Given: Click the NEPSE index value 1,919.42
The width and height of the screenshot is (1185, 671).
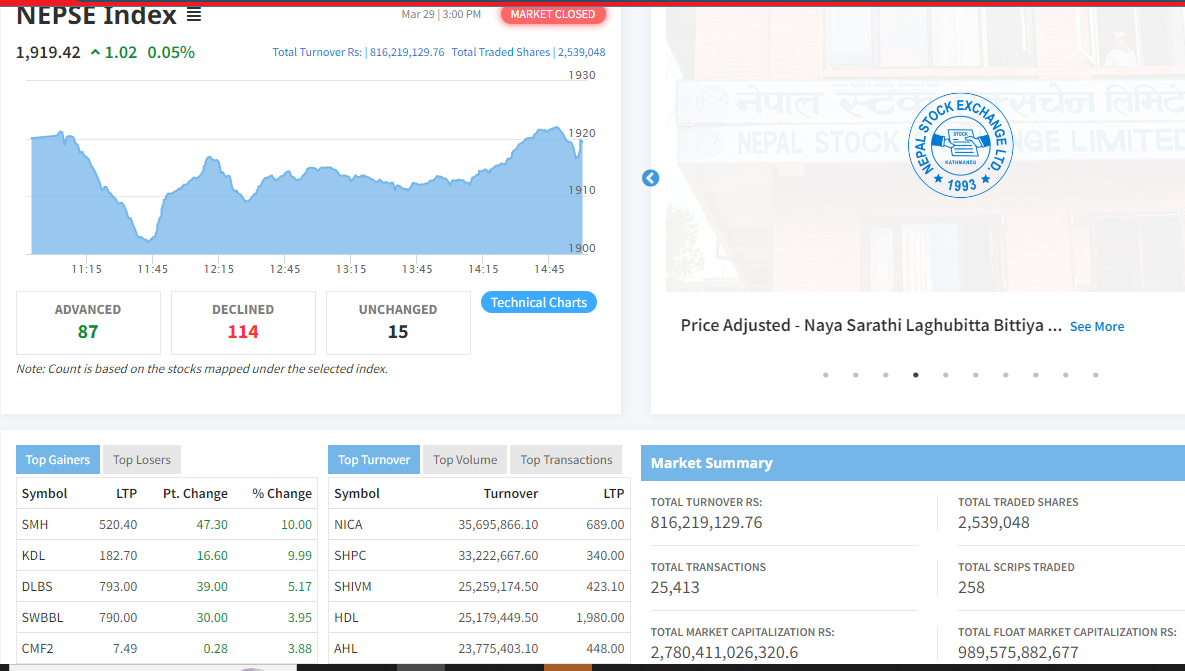Looking at the screenshot, I should pos(48,52).
